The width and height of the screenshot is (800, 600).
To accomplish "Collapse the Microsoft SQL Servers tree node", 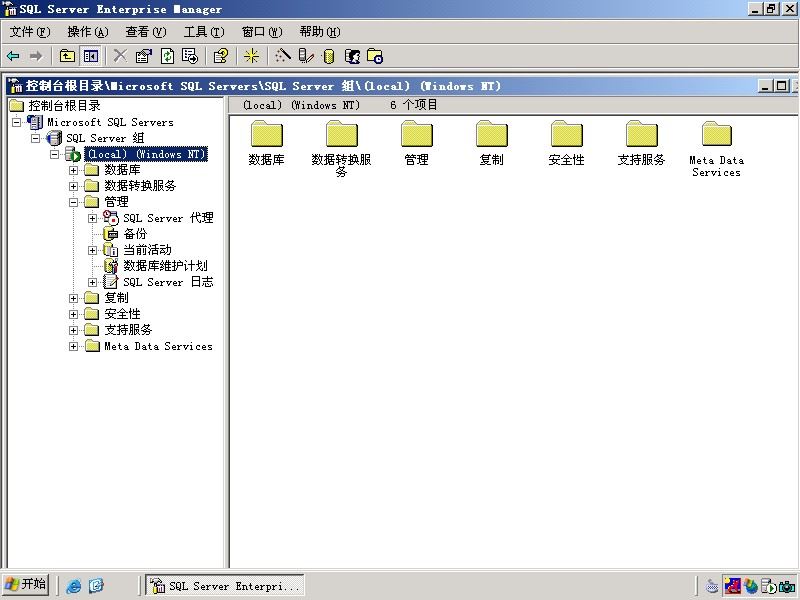I will [x=17, y=122].
